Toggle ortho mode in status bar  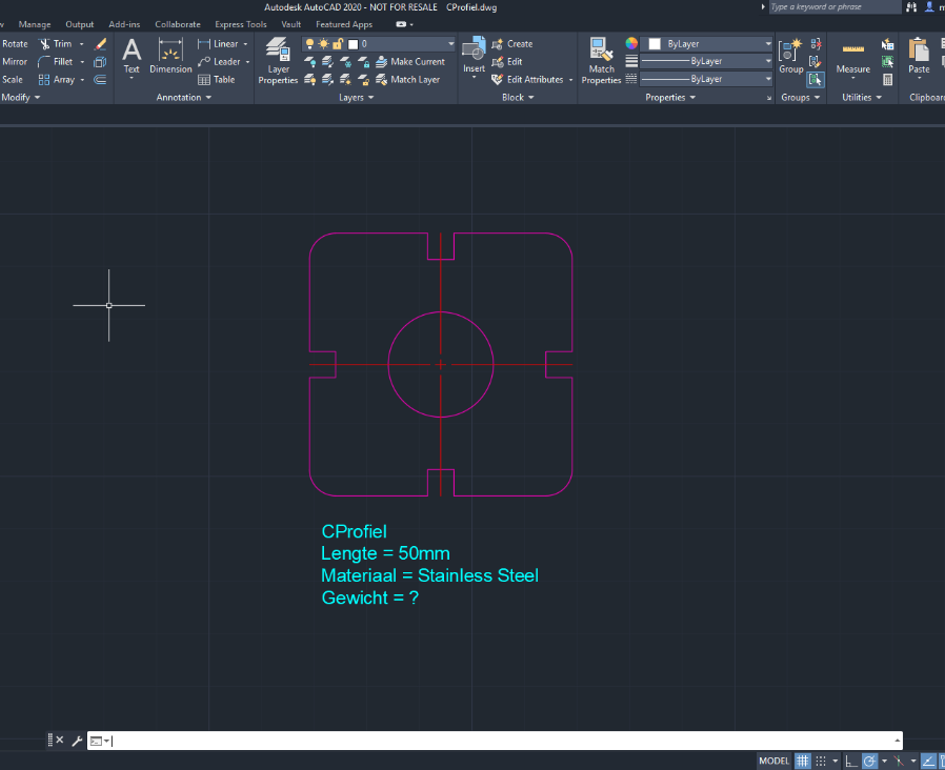click(850, 761)
